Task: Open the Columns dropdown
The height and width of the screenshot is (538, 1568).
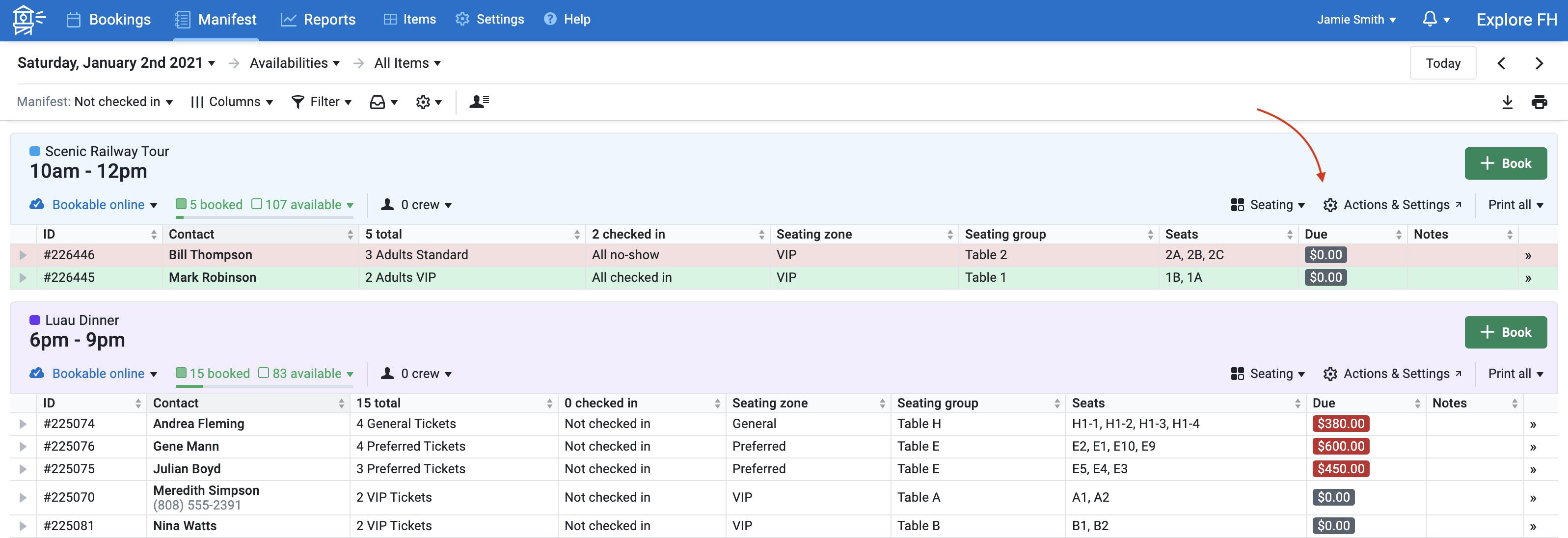Action: 231,102
